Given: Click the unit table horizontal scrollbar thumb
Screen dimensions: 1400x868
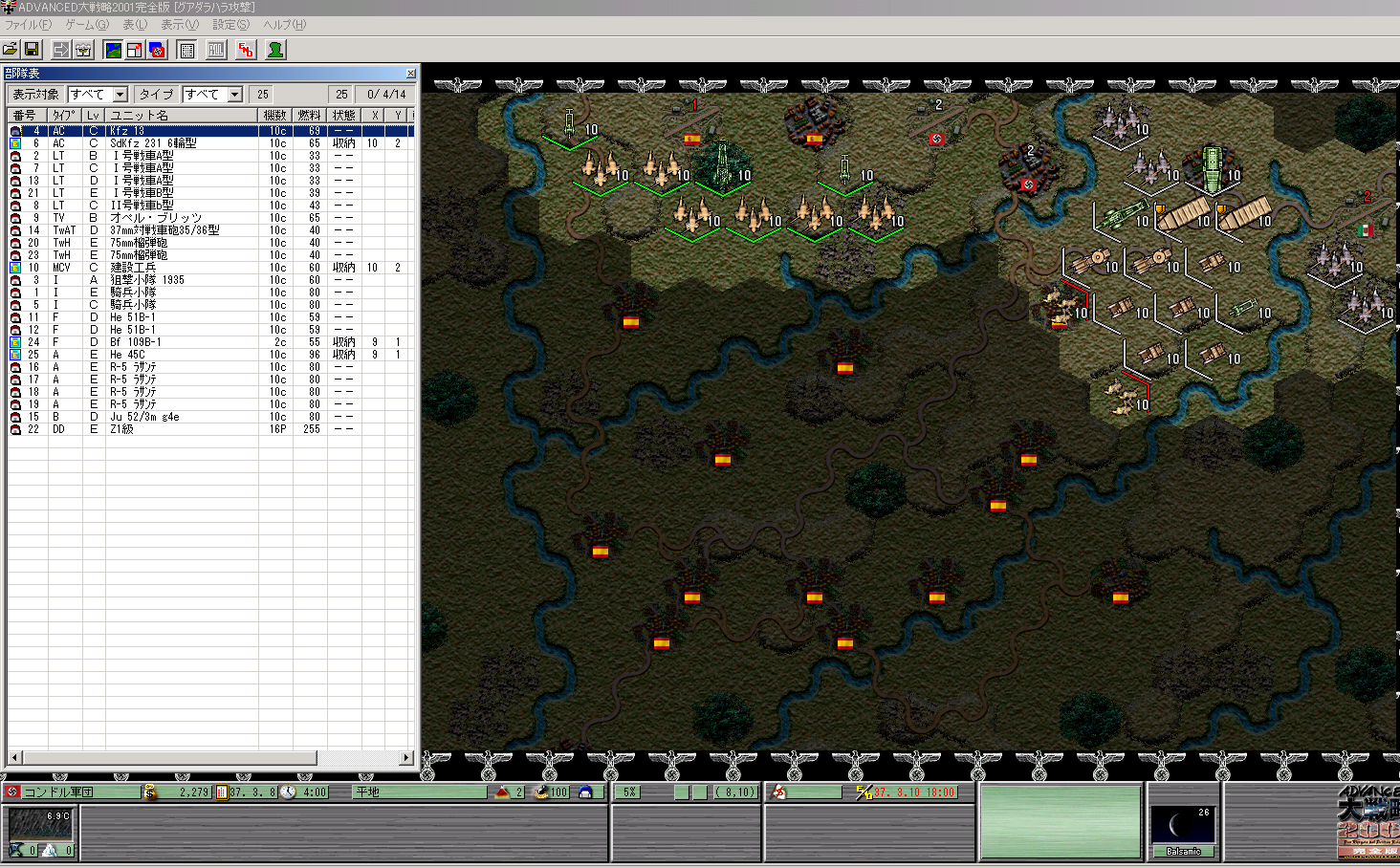Looking at the screenshot, I should point(169,758).
